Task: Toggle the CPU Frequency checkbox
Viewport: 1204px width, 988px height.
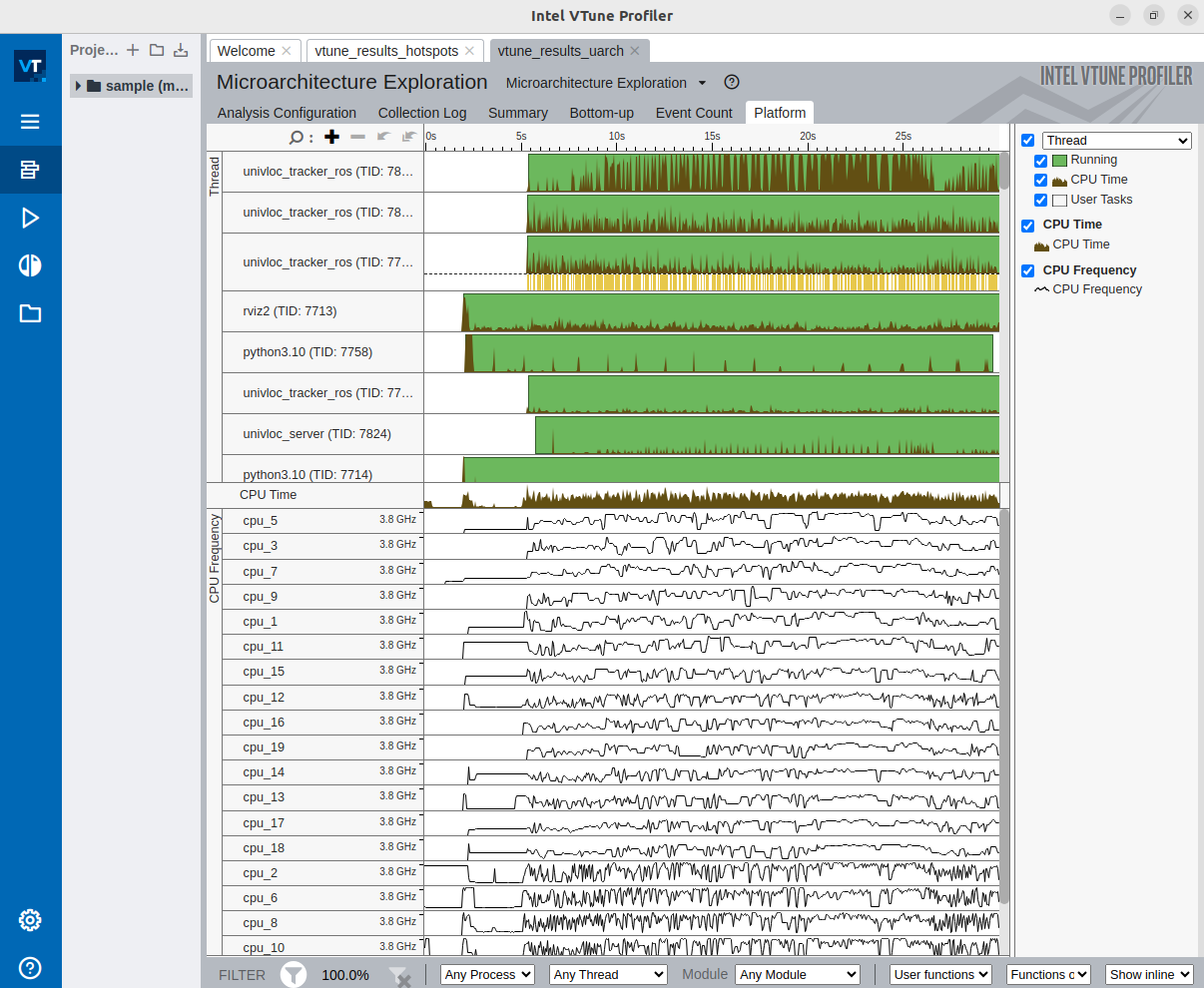Action: click(x=1027, y=270)
